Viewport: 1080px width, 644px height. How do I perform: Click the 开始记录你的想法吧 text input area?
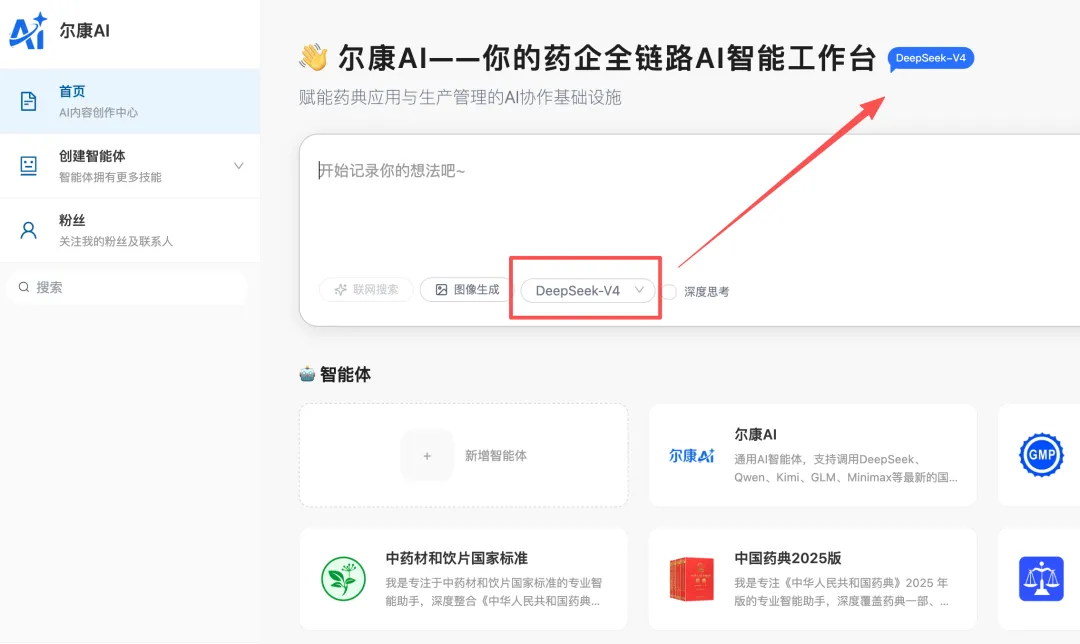click(x=689, y=207)
